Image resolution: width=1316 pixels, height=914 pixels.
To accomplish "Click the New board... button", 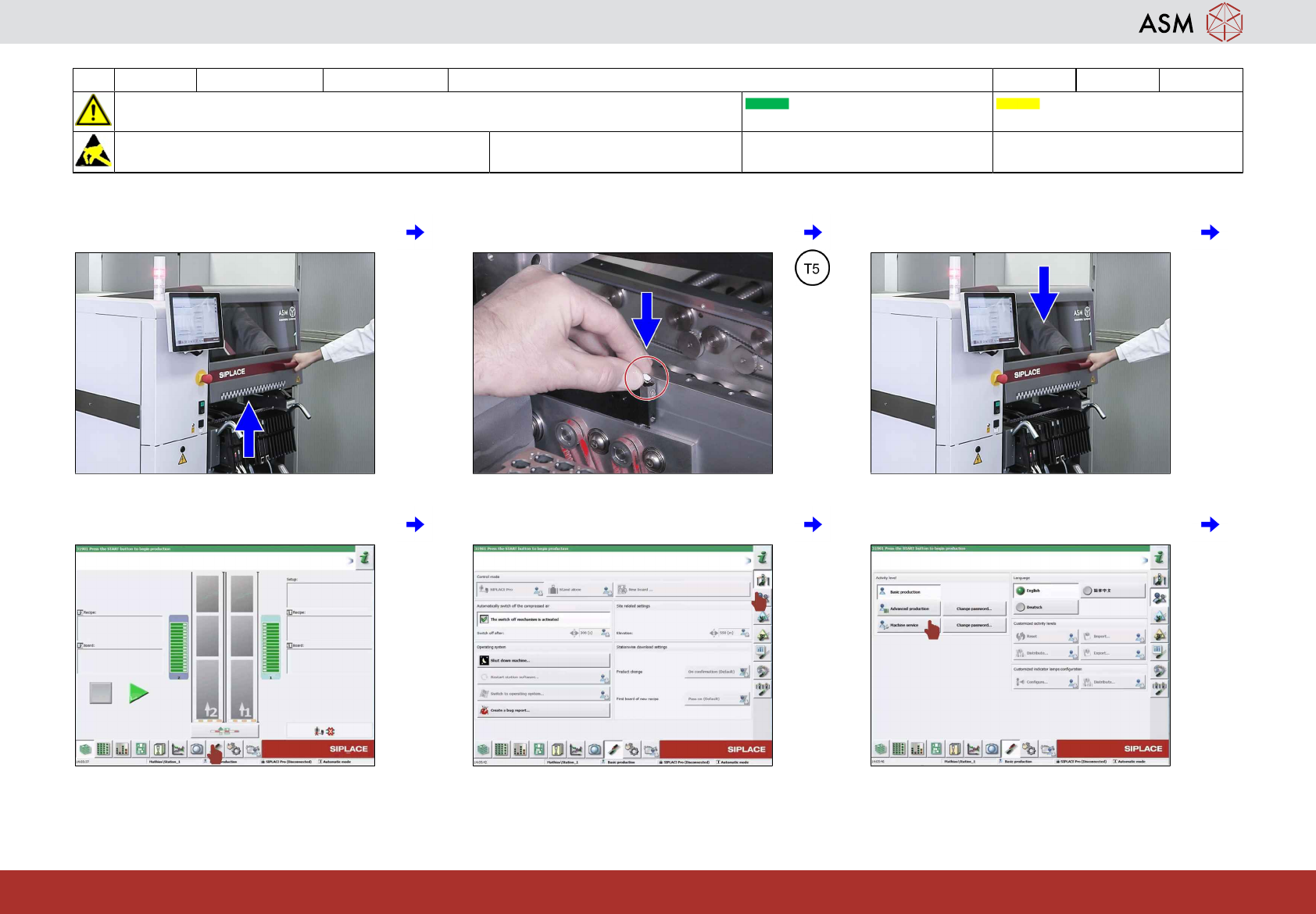I will pos(682,590).
